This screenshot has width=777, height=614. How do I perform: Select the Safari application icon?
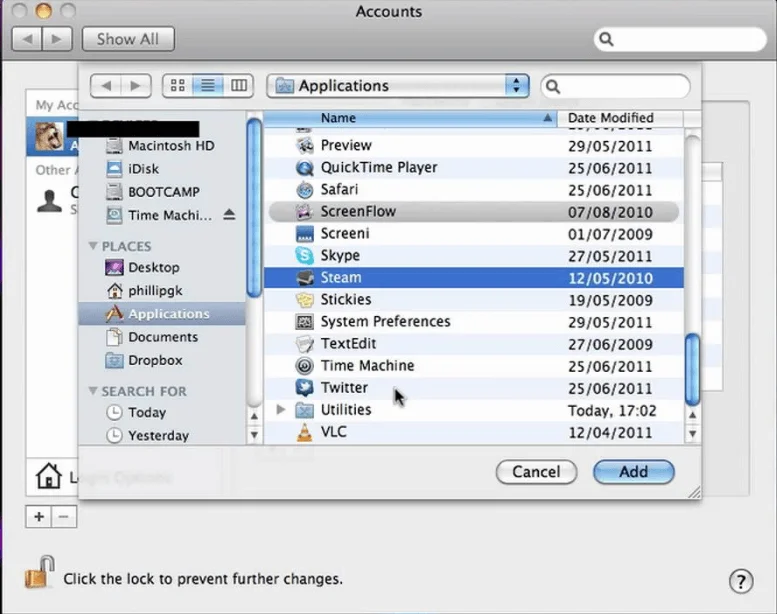[x=305, y=190]
